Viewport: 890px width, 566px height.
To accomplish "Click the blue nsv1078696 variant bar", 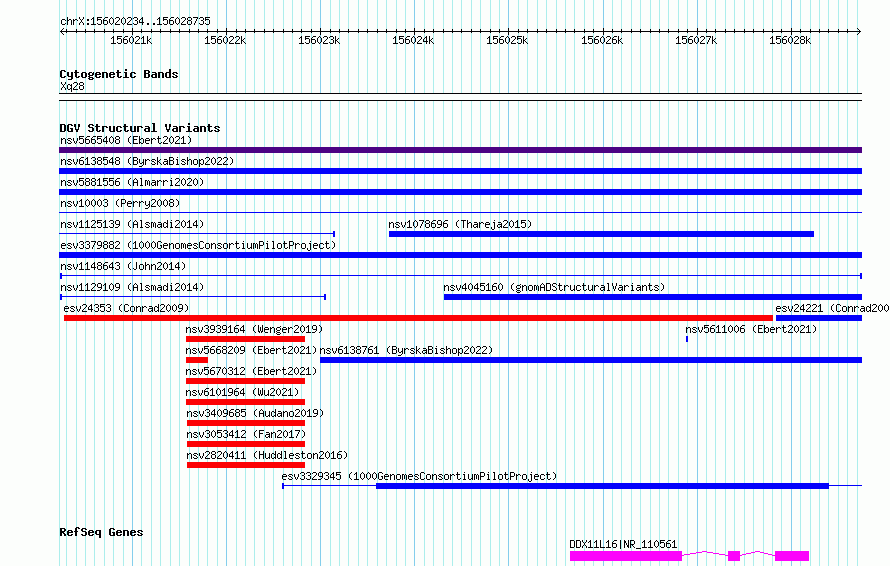I will click(x=601, y=234).
